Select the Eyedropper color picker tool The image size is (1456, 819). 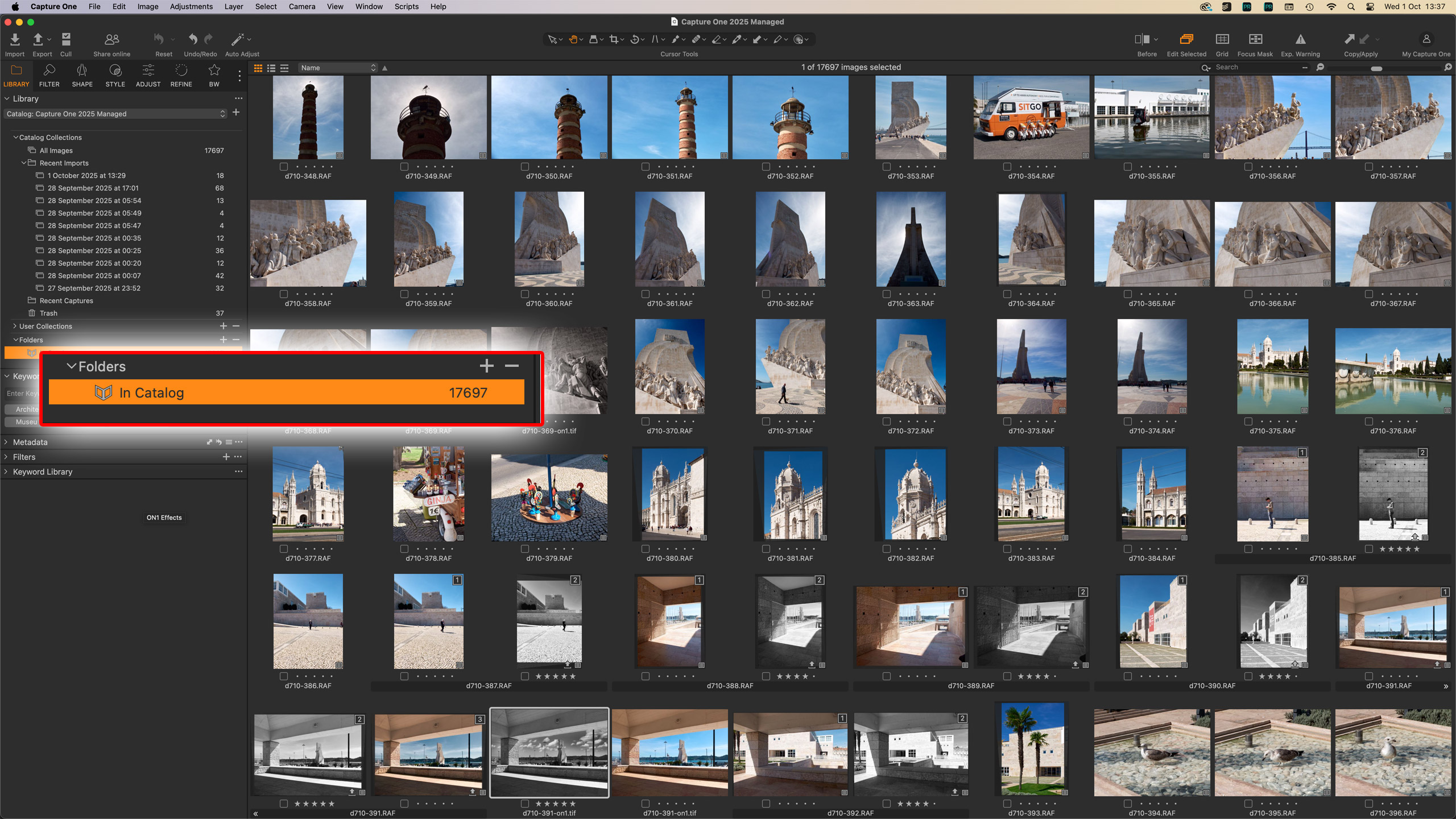tap(738, 39)
